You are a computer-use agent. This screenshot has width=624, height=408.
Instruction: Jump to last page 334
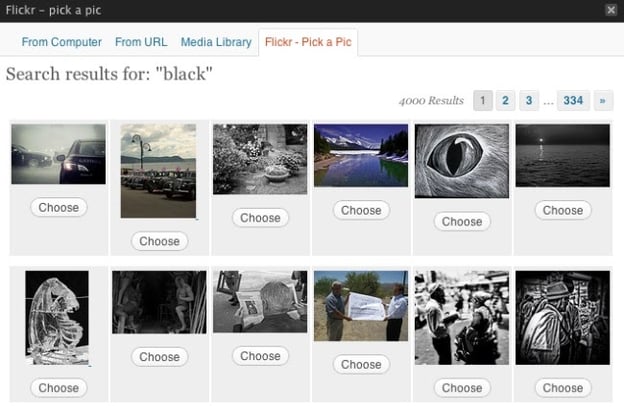[573, 100]
